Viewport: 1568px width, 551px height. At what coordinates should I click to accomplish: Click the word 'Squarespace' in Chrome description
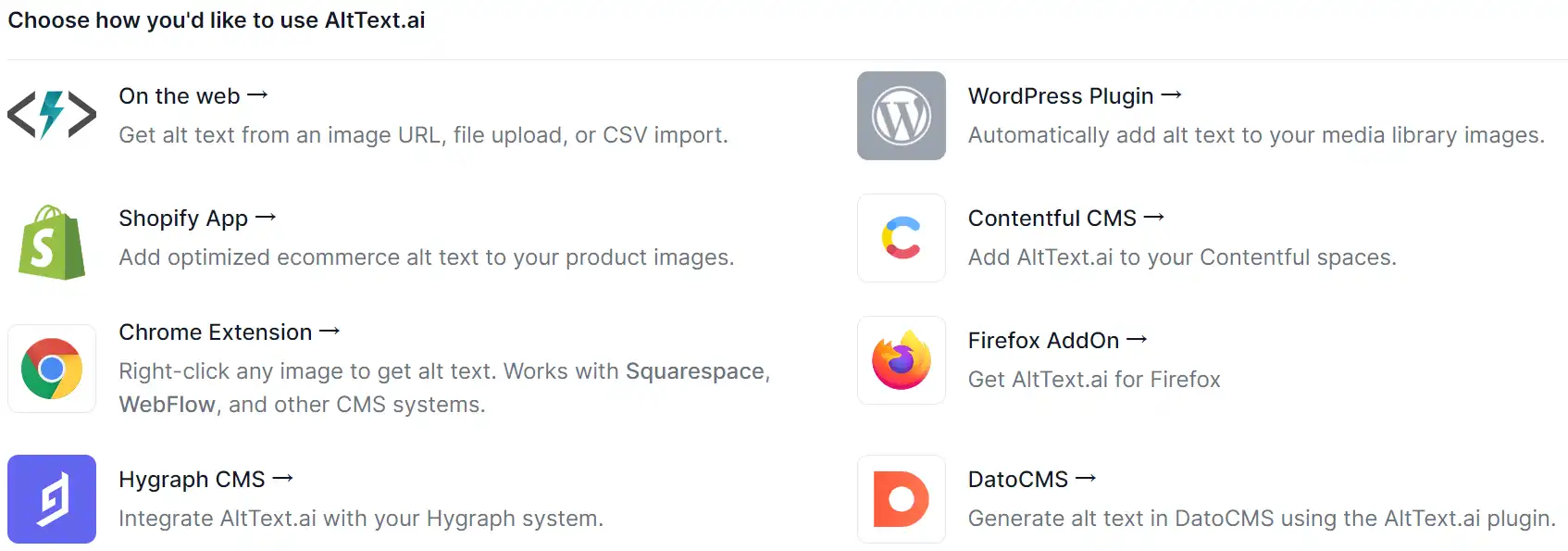tap(695, 371)
